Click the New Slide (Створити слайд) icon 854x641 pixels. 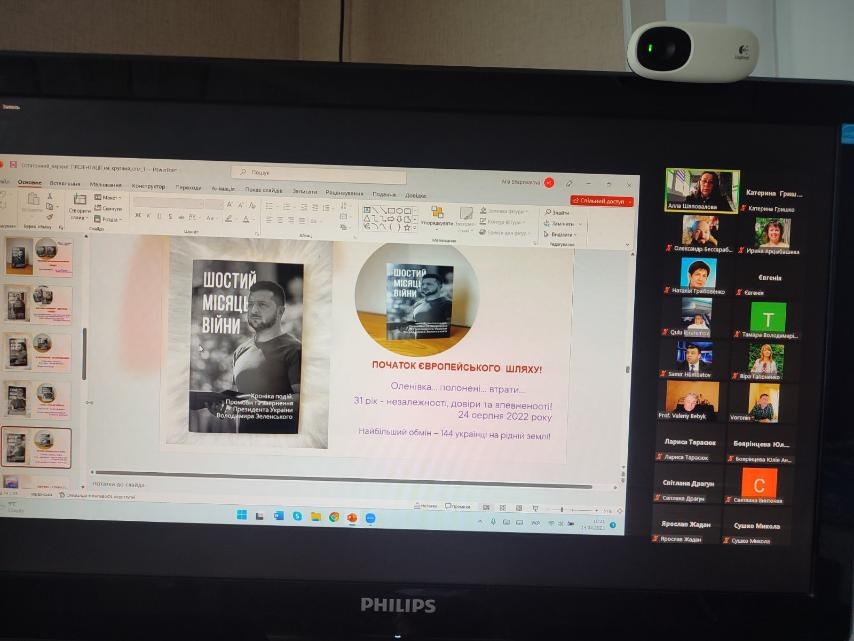(x=80, y=199)
